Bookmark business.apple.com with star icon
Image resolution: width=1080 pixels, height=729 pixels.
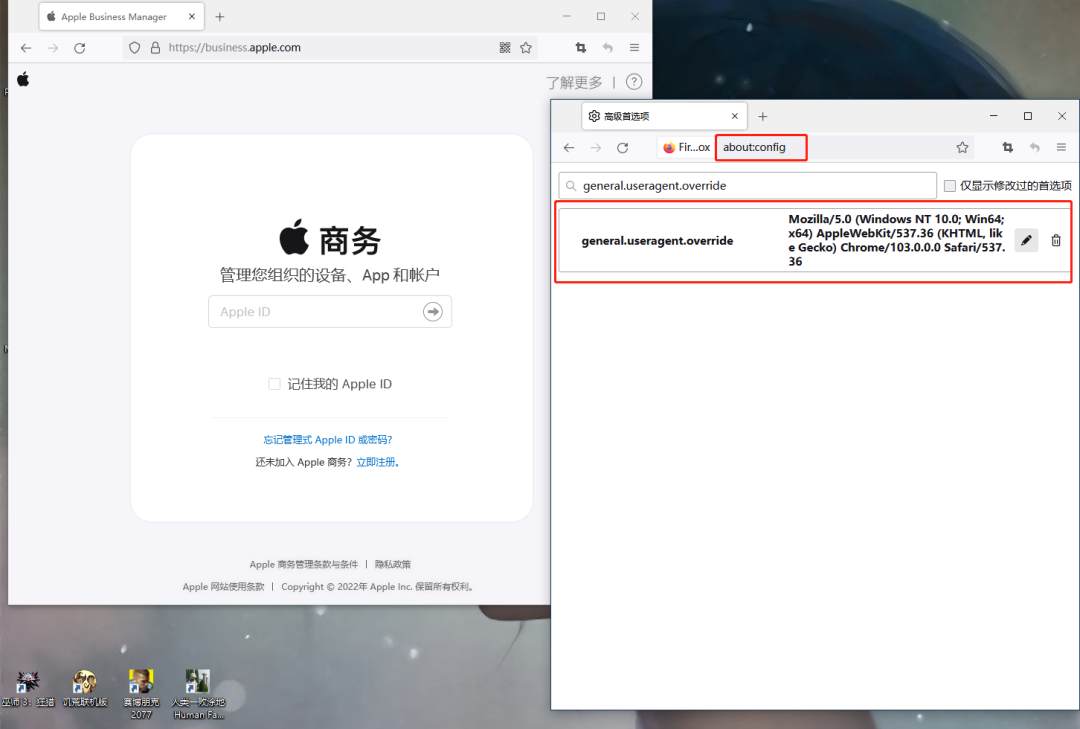(526, 48)
